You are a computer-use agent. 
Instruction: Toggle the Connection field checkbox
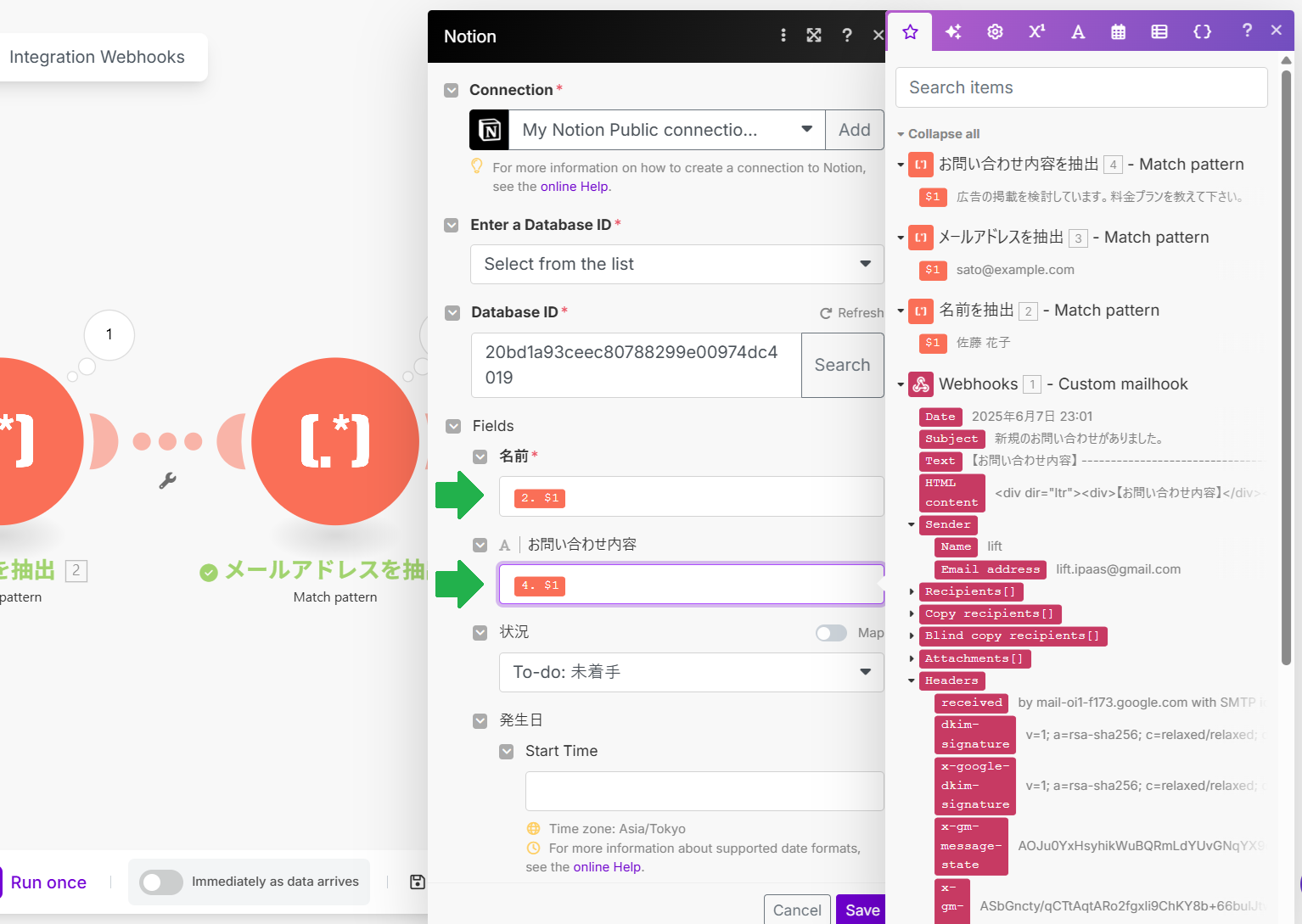[452, 90]
